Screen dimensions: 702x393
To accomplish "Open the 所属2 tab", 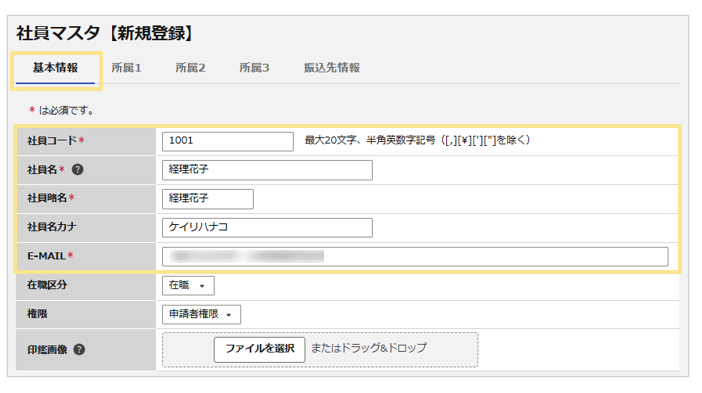I will 190,68.
